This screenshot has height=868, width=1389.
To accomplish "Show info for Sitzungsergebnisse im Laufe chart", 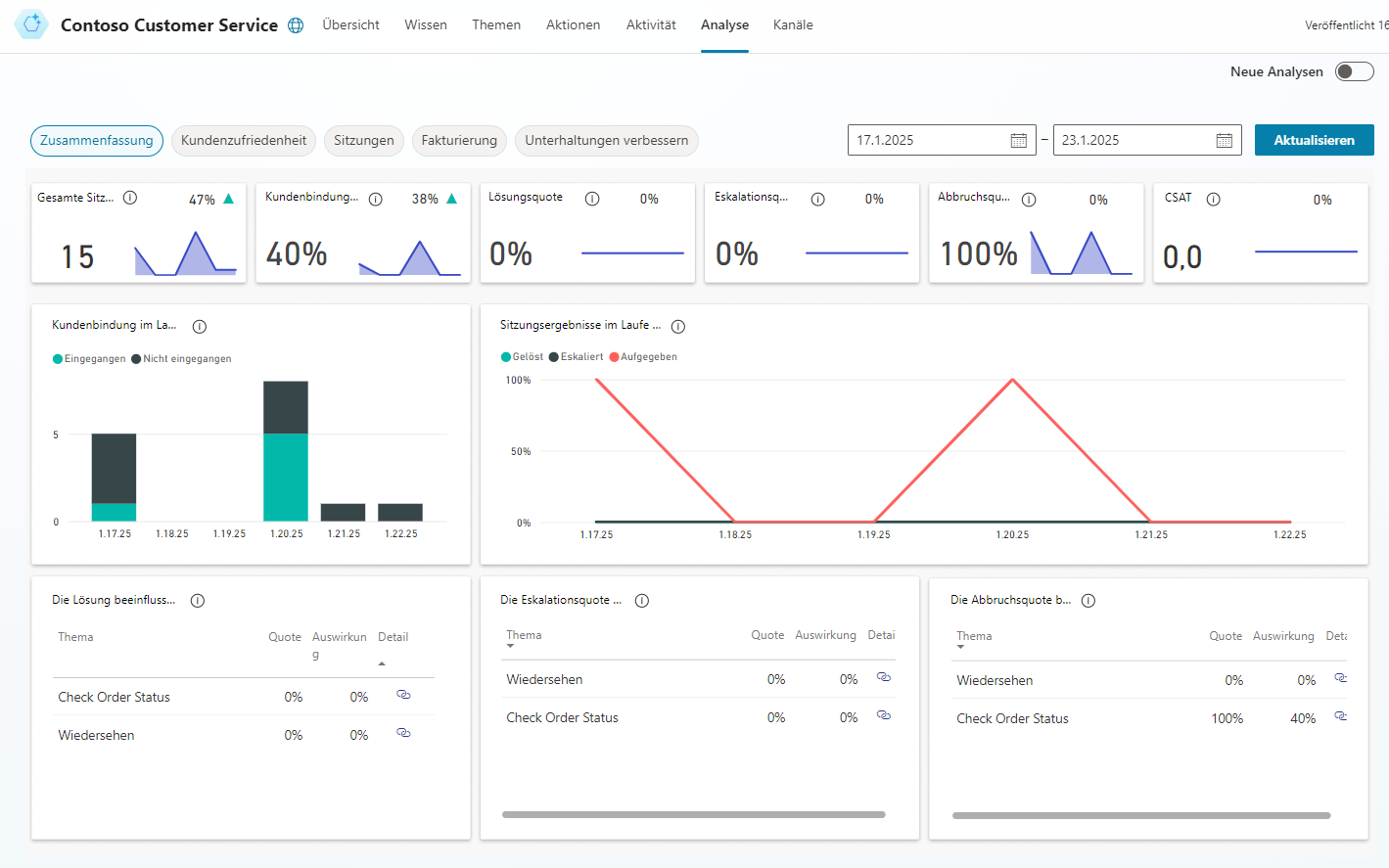I will [678, 327].
